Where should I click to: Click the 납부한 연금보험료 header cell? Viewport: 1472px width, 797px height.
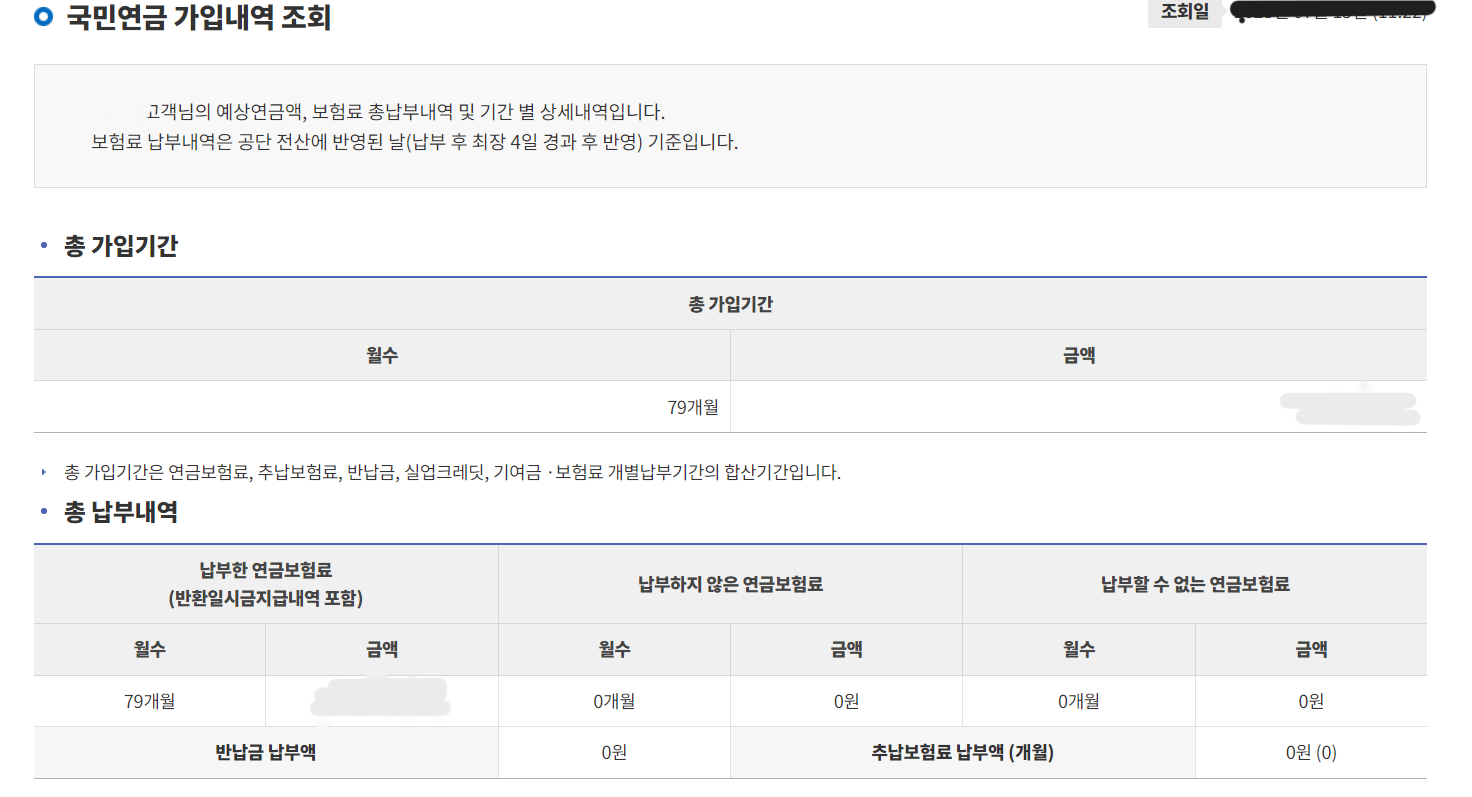pyautogui.click(x=266, y=584)
